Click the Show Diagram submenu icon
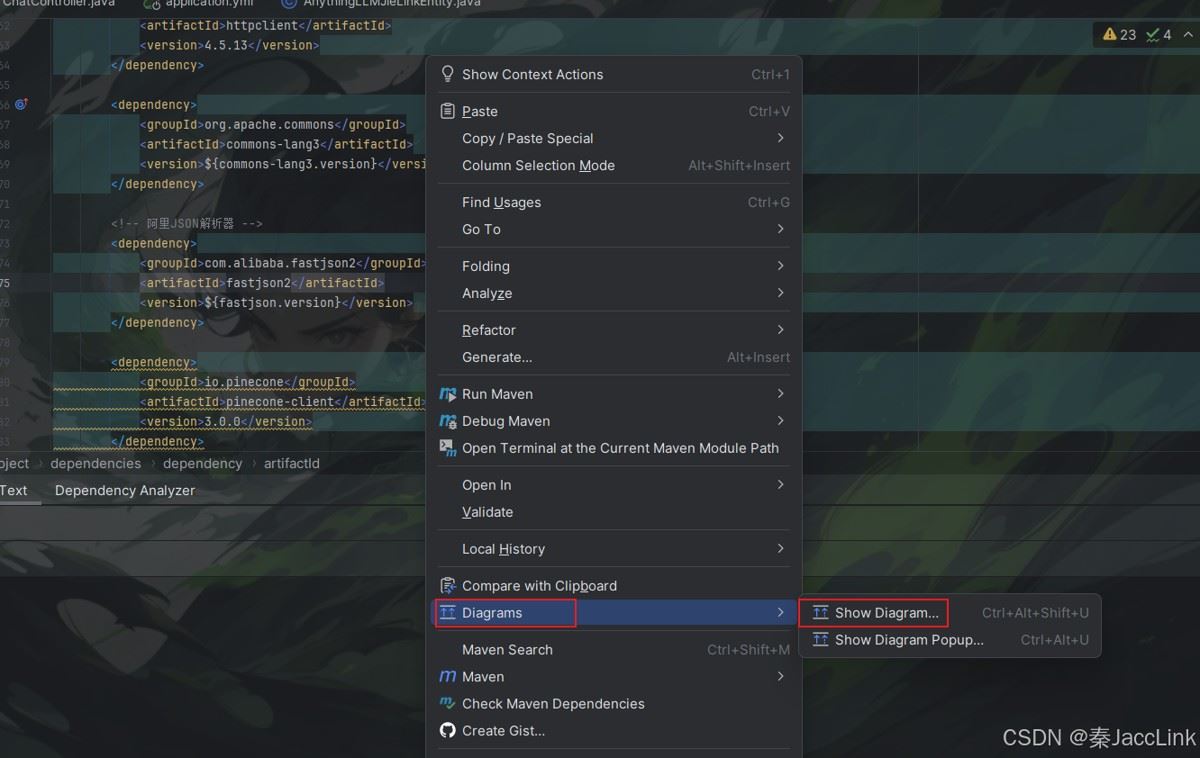1200x758 pixels. click(x=820, y=612)
